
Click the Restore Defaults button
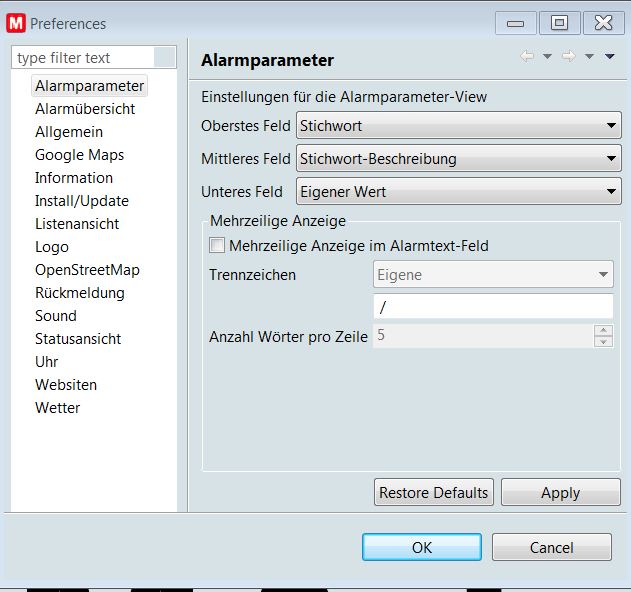click(x=434, y=492)
